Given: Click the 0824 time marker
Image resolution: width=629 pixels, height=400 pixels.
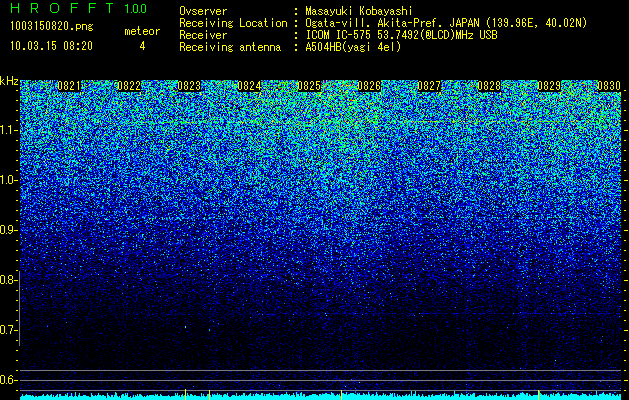Looking at the screenshot, I should click(249, 86).
